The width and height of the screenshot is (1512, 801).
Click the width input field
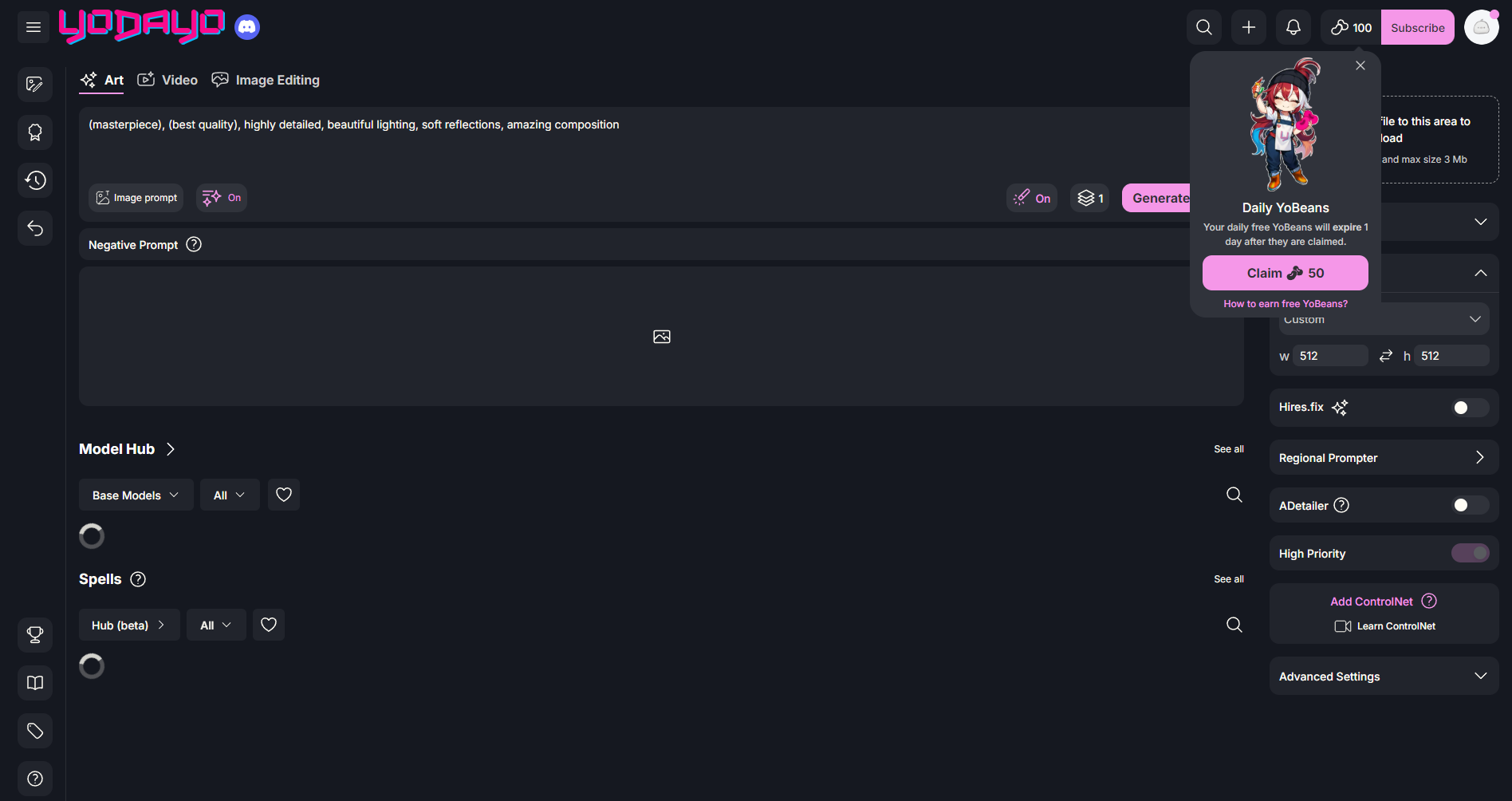(1329, 356)
